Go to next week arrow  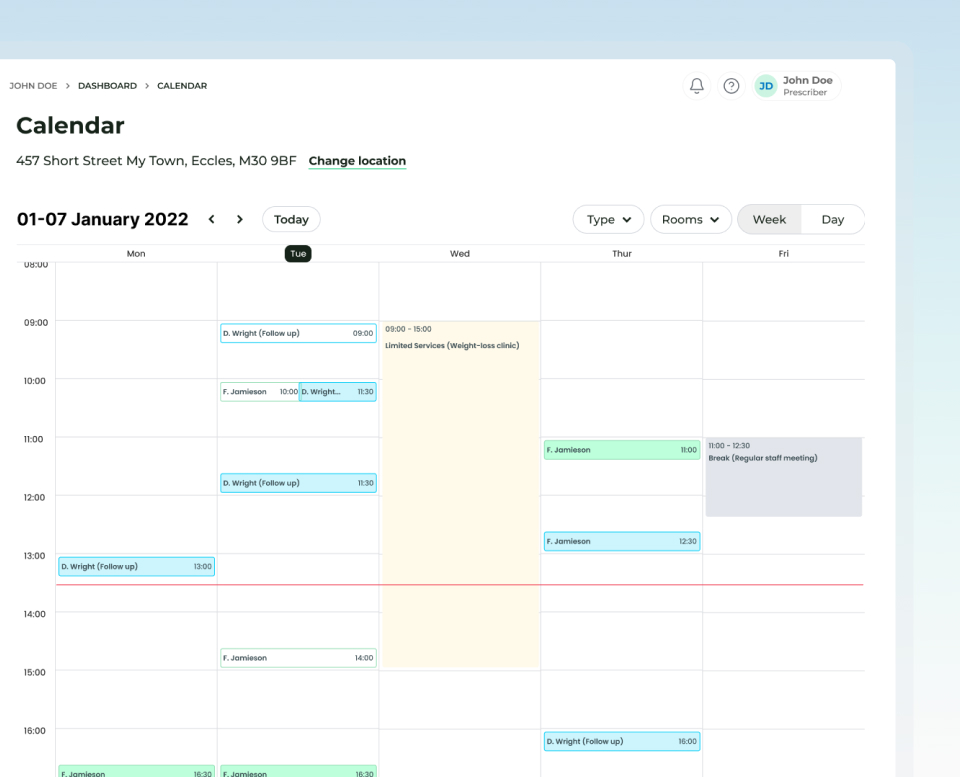(240, 219)
